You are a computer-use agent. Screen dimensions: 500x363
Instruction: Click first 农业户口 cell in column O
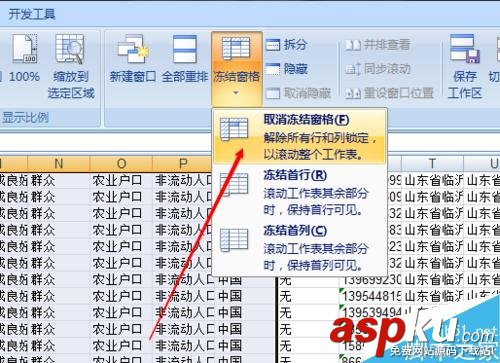coord(121,181)
